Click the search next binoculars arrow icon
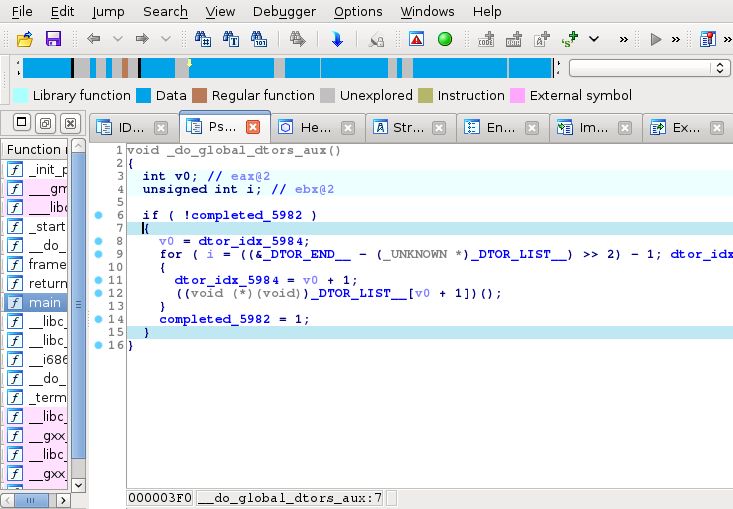 [297, 39]
